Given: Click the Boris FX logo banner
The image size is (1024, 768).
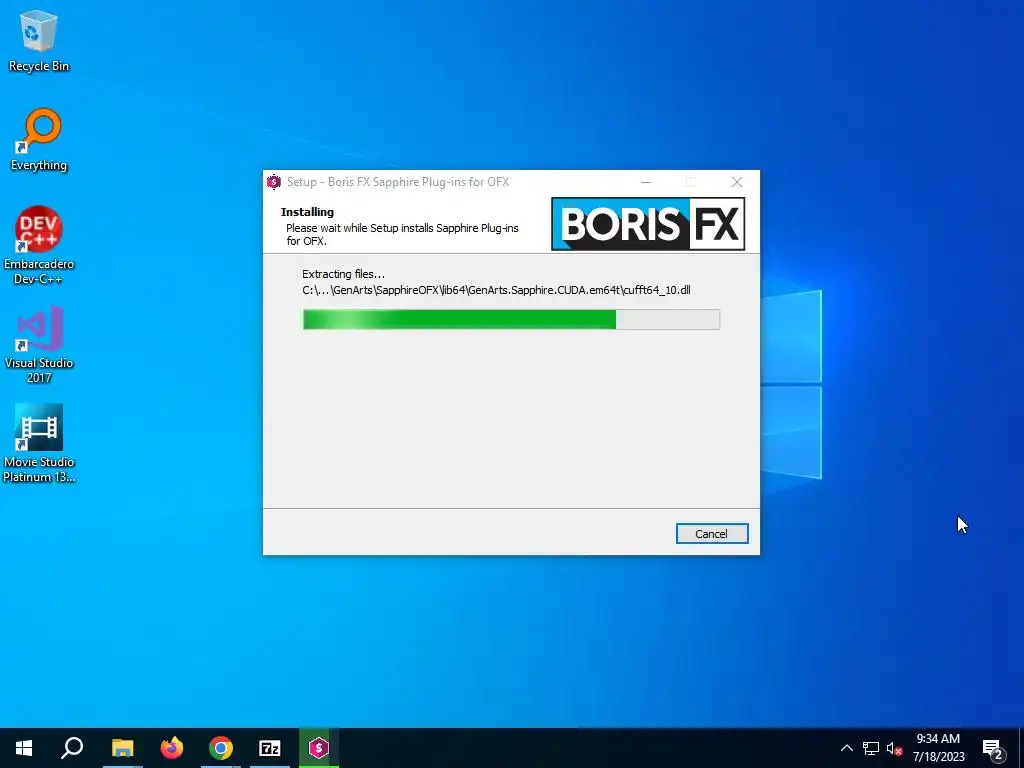Looking at the screenshot, I should (x=648, y=224).
